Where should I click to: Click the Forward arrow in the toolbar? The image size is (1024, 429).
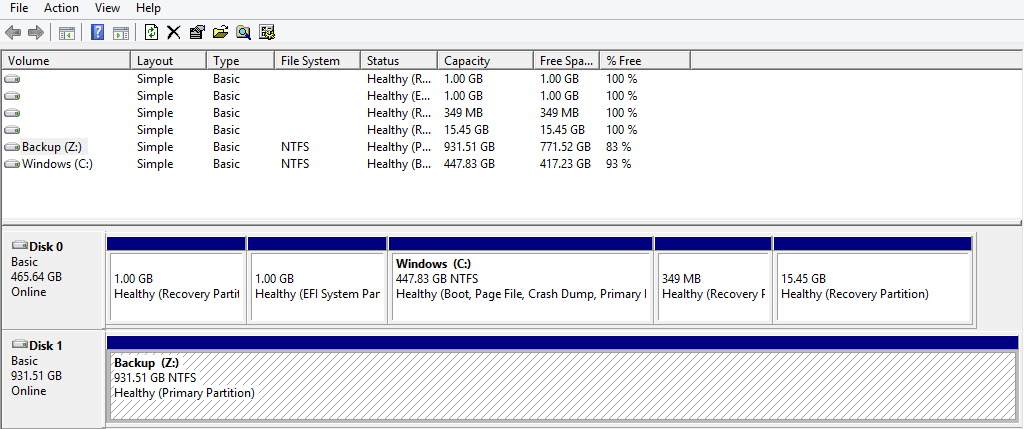[x=36, y=32]
